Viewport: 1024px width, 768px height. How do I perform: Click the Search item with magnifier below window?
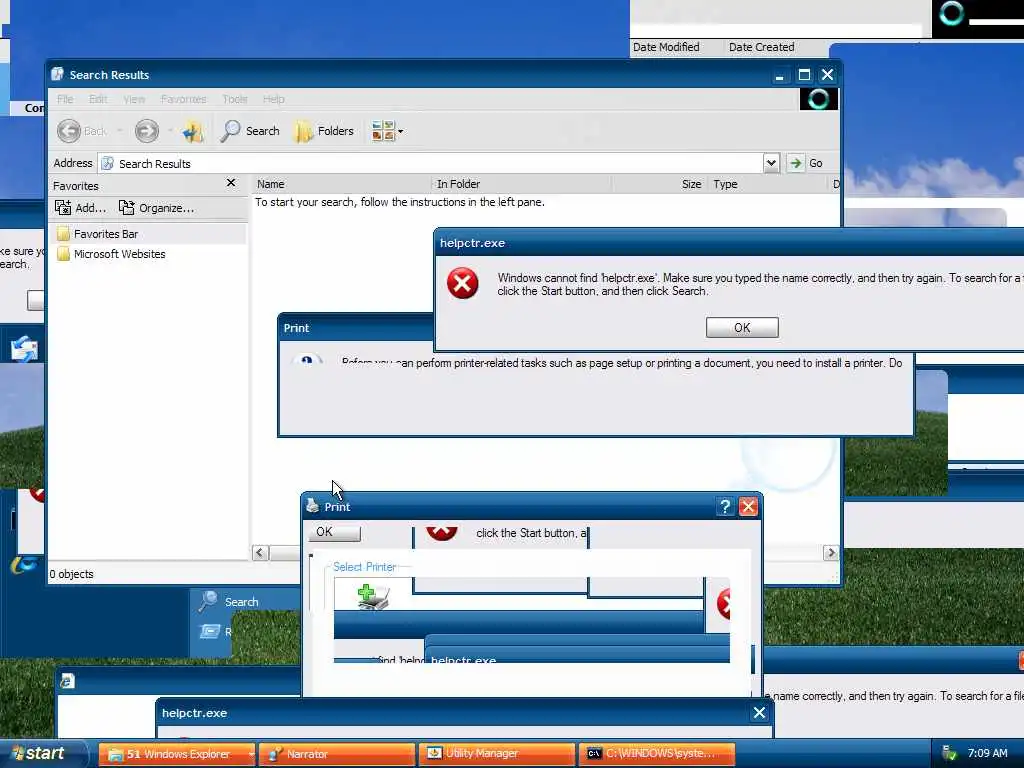[230, 601]
